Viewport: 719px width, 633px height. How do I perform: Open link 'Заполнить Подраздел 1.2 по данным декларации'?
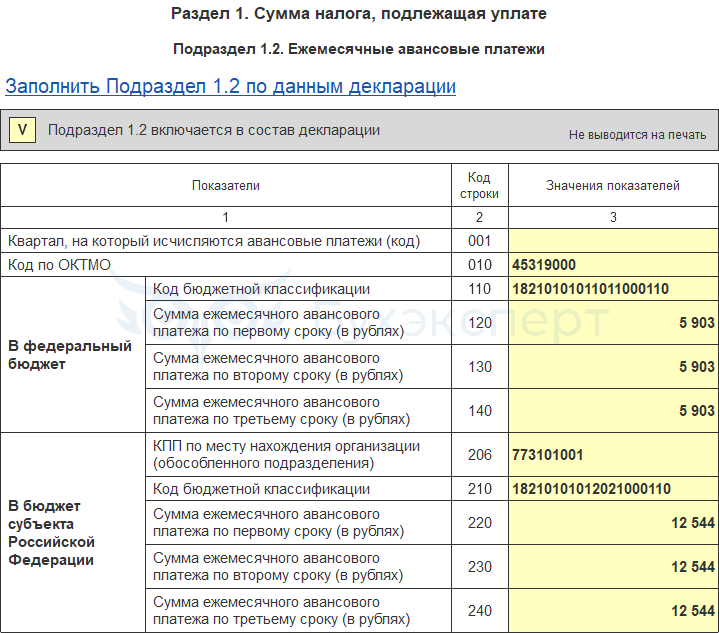click(x=230, y=86)
